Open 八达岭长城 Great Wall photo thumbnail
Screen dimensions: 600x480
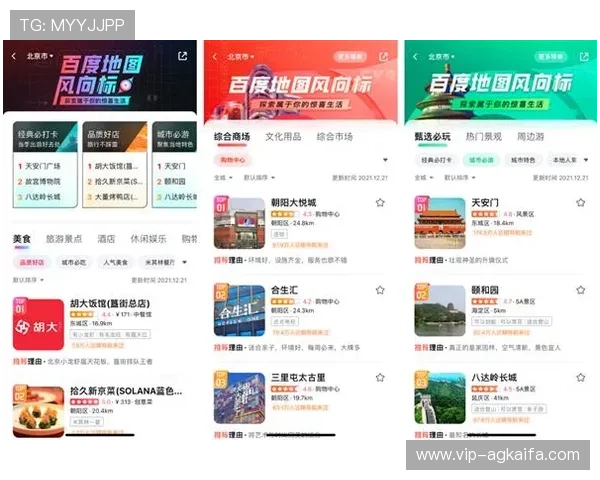click(x=440, y=398)
